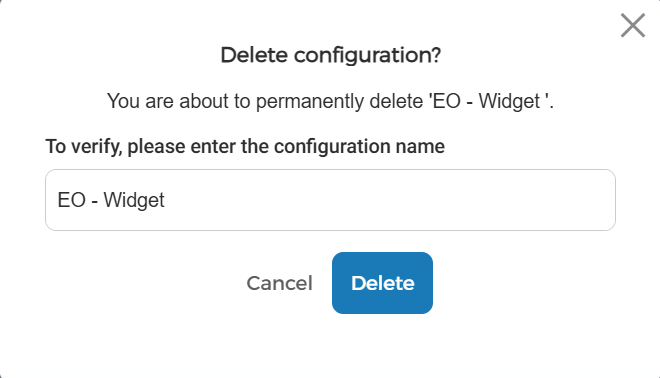
Task: Click the word 'Widget' in the text box
Action: pos(134,200)
